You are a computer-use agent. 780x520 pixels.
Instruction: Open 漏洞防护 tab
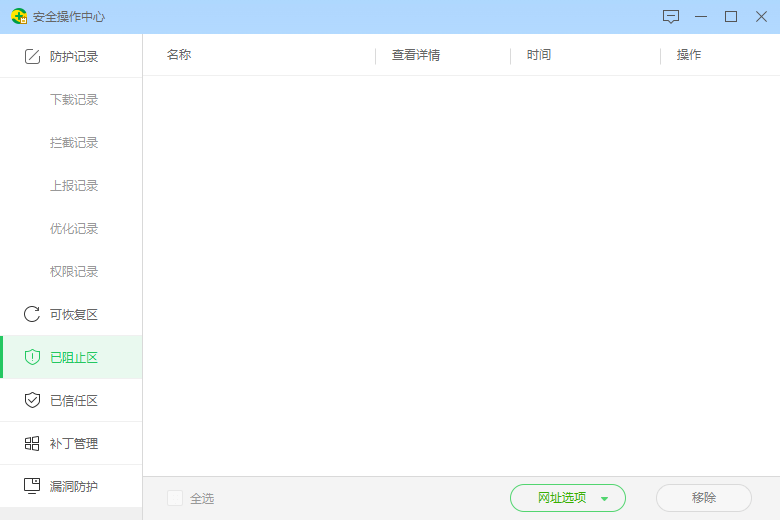(x=71, y=486)
